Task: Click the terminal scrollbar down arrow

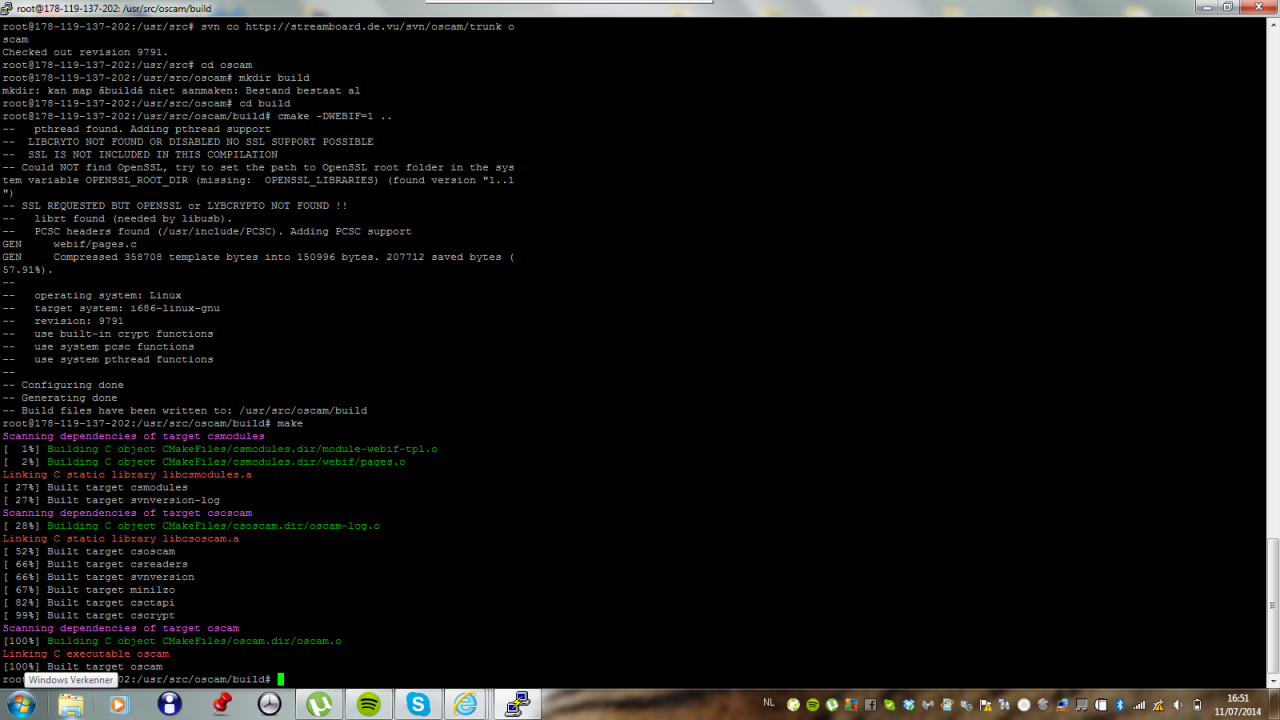Action: (1273, 680)
